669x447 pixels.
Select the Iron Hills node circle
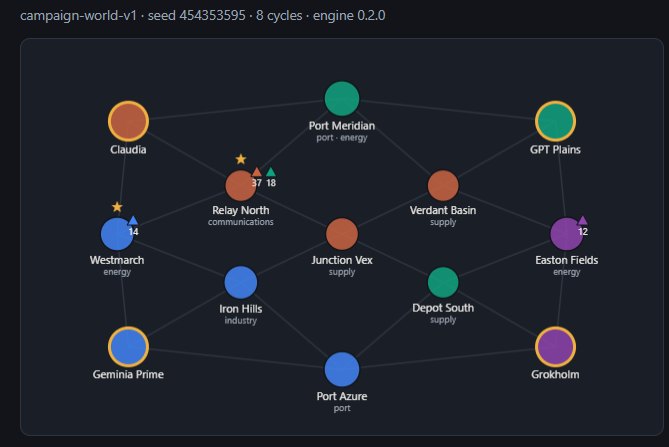point(241,282)
